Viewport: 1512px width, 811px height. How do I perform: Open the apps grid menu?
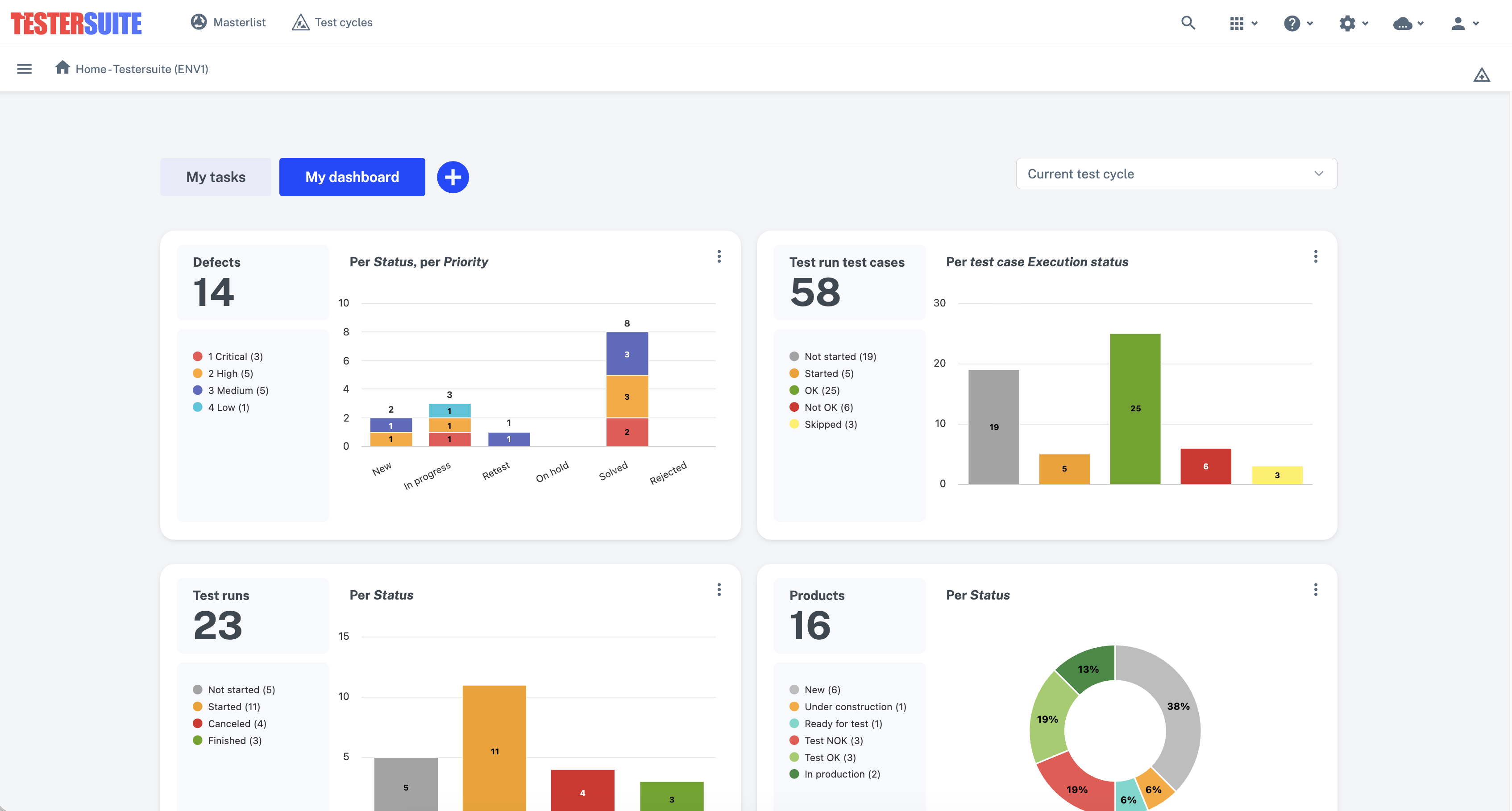(x=1243, y=24)
